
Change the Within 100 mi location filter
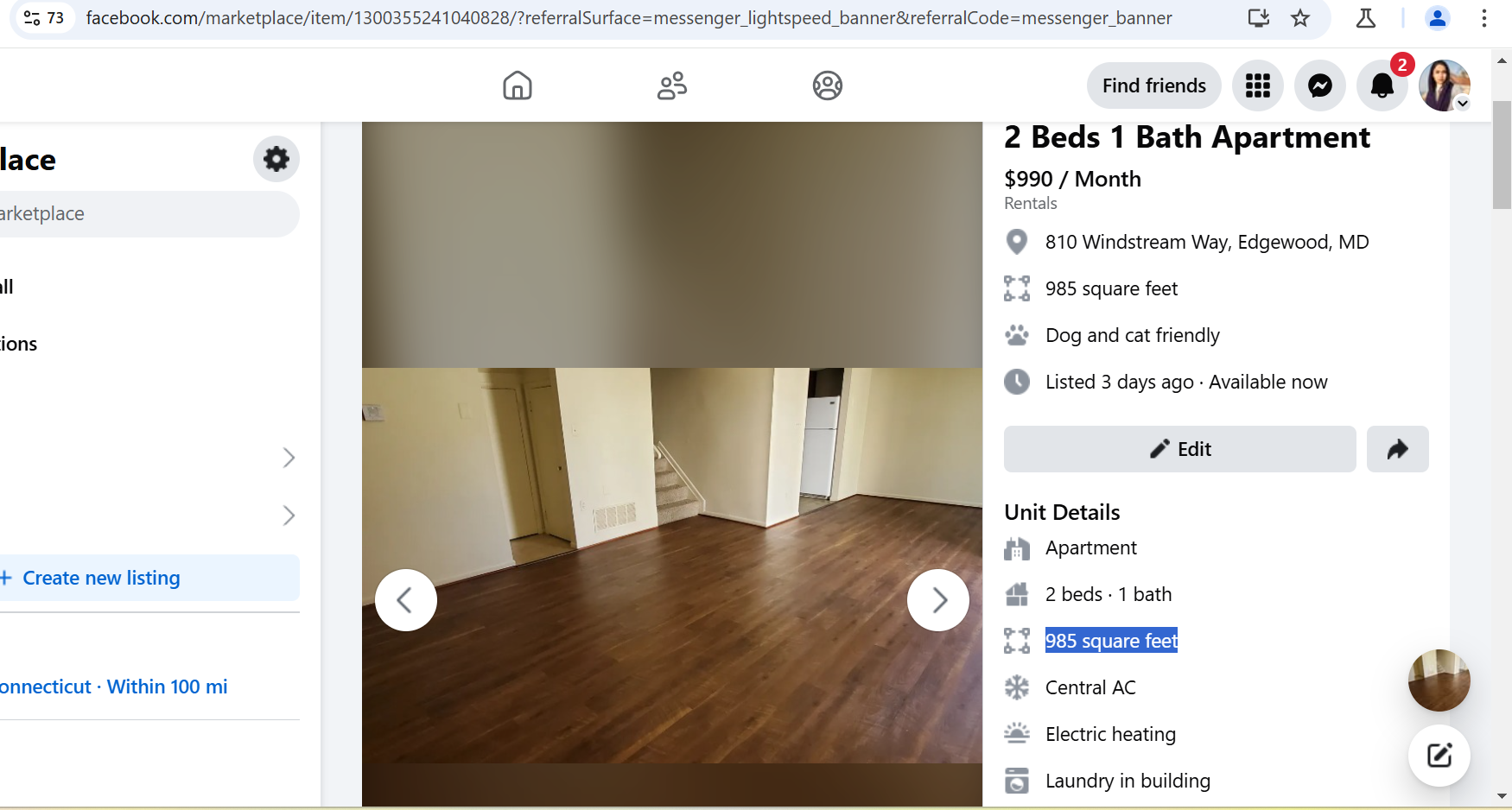tap(114, 687)
